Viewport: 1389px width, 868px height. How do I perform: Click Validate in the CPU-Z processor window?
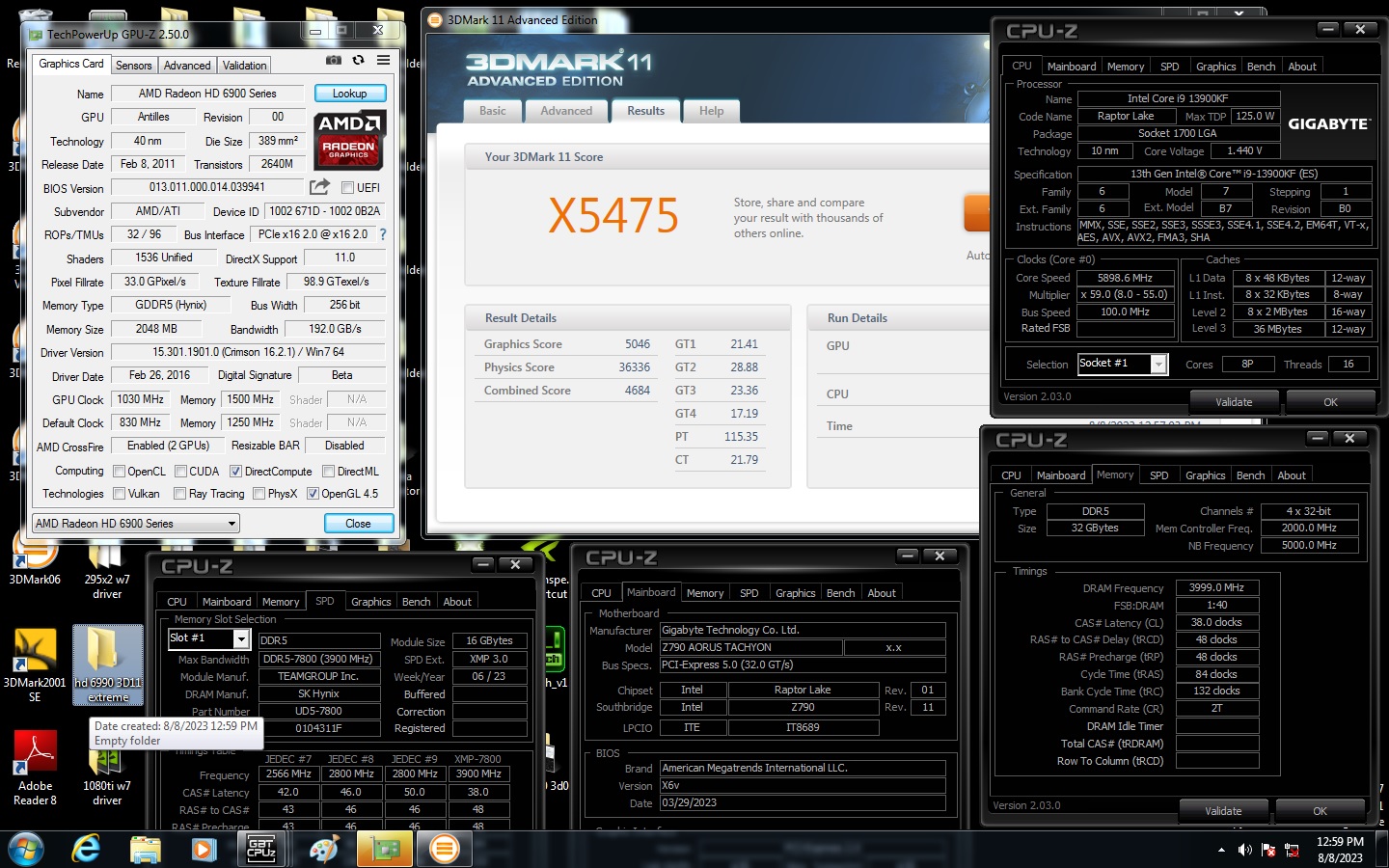pos(1234,402)
